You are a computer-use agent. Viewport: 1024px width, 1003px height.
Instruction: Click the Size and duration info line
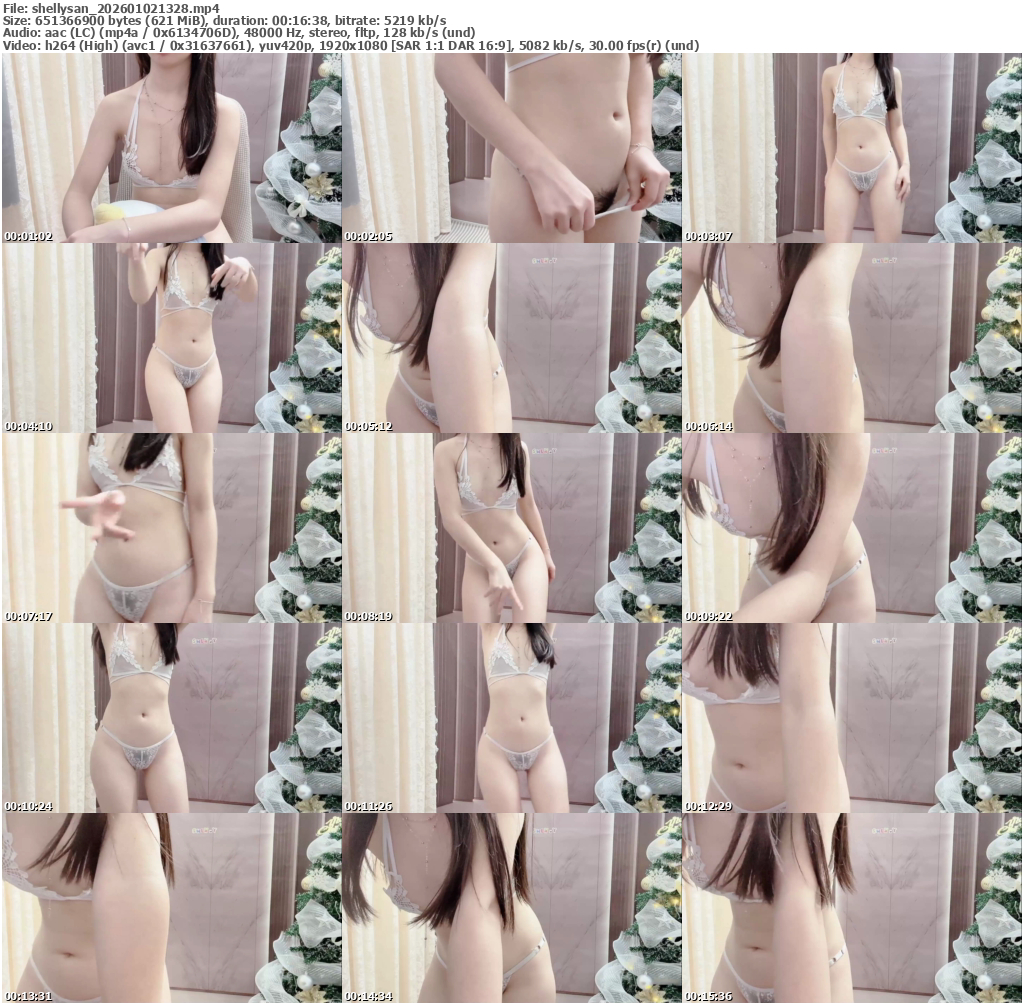pyautogui.click(x=225, y=20)
